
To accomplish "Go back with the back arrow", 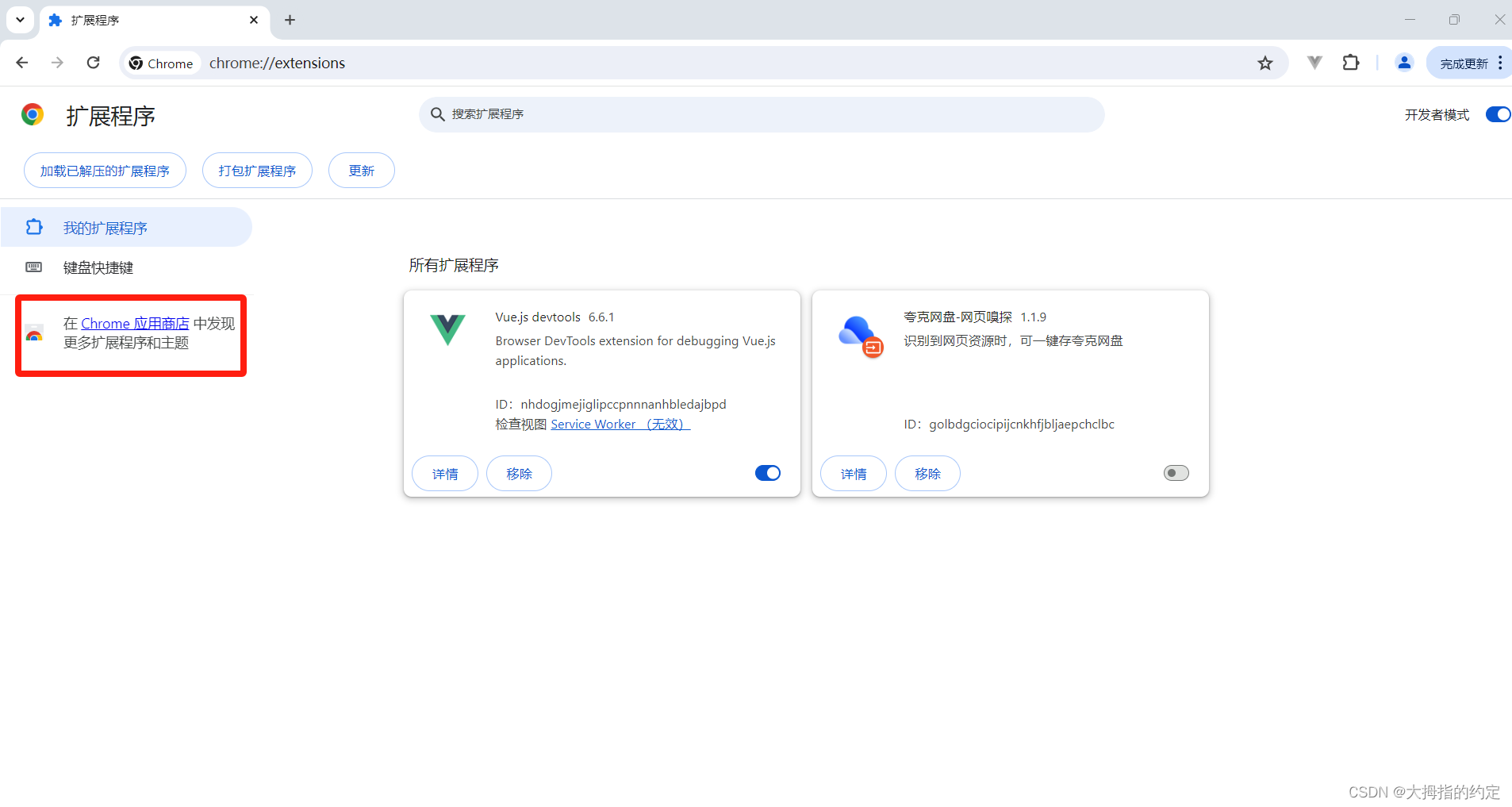I will click(22, 63).
